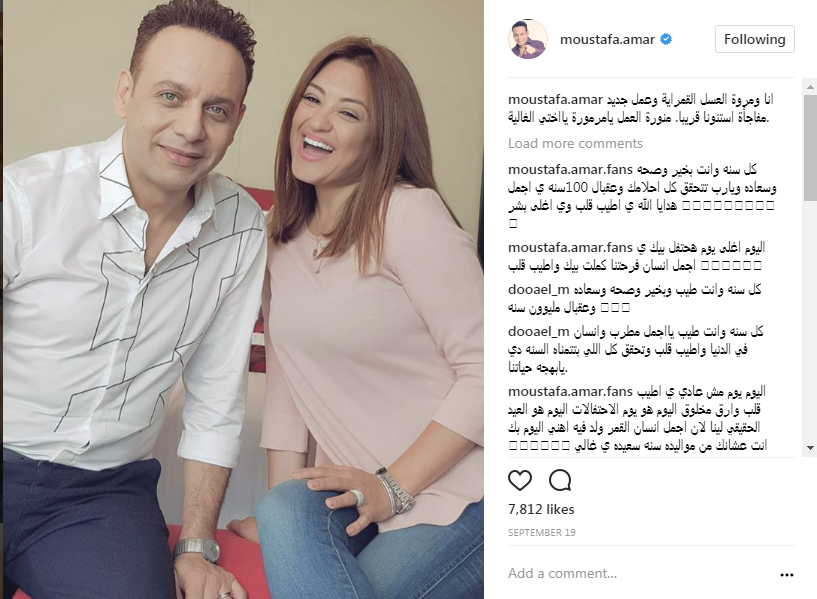Viewport: 817px width, 599px height.
Task: Open first moustafa.amar.fans commenter link
Action: pos(570,169)
